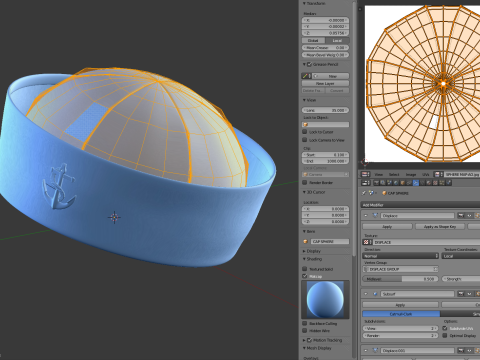Open the Object properties tab
This screenshot has height=360, width=480.
point(402,183)
